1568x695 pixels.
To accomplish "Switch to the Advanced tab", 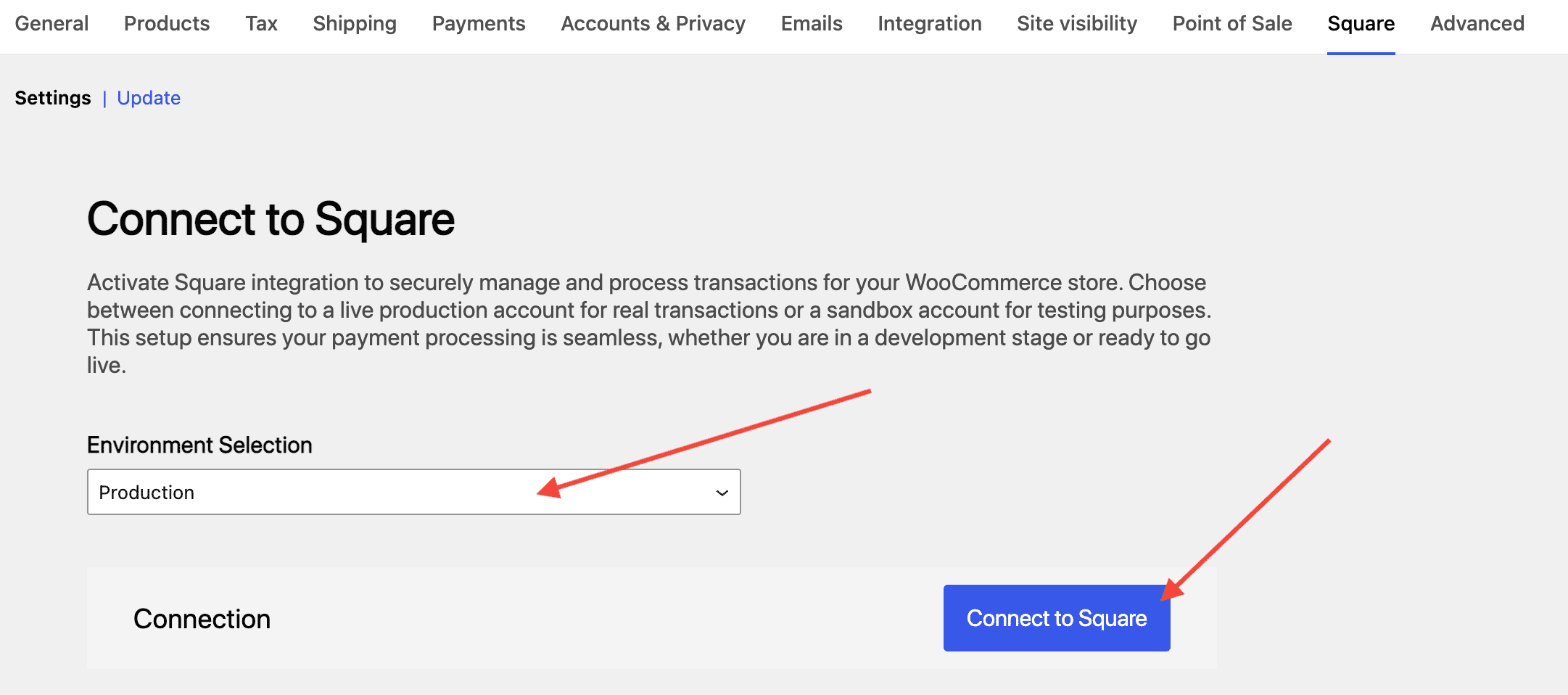I will [x=1477, y=24].
